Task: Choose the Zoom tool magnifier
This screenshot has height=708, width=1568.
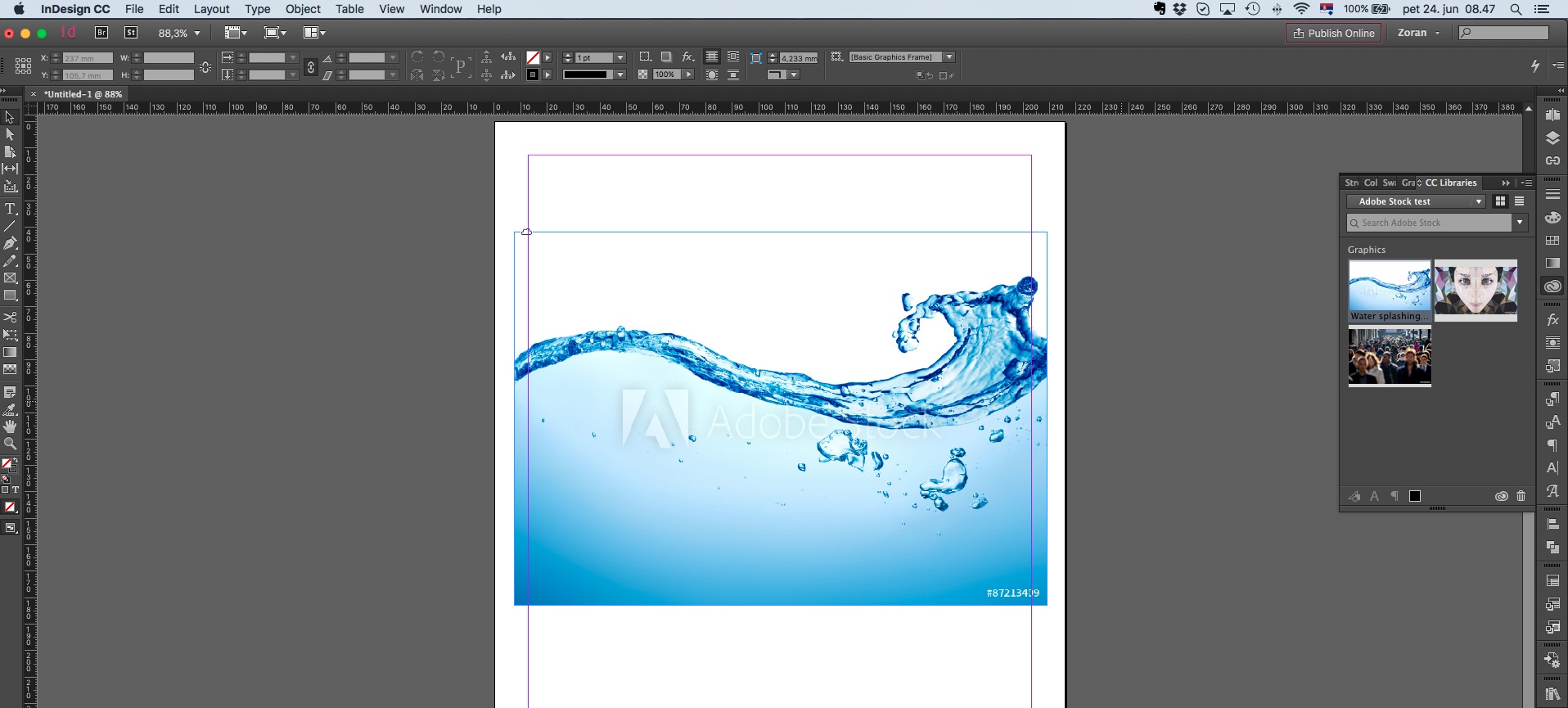Action: (x=10, y=444)
